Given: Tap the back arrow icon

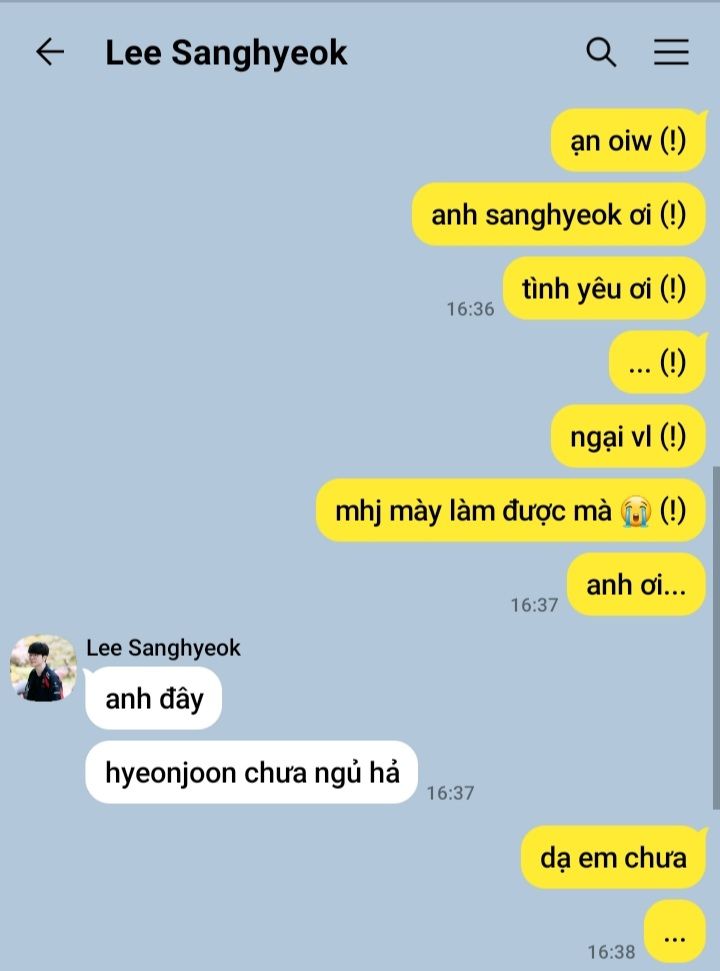Looking at the screenshot, I should pos(50,51).
